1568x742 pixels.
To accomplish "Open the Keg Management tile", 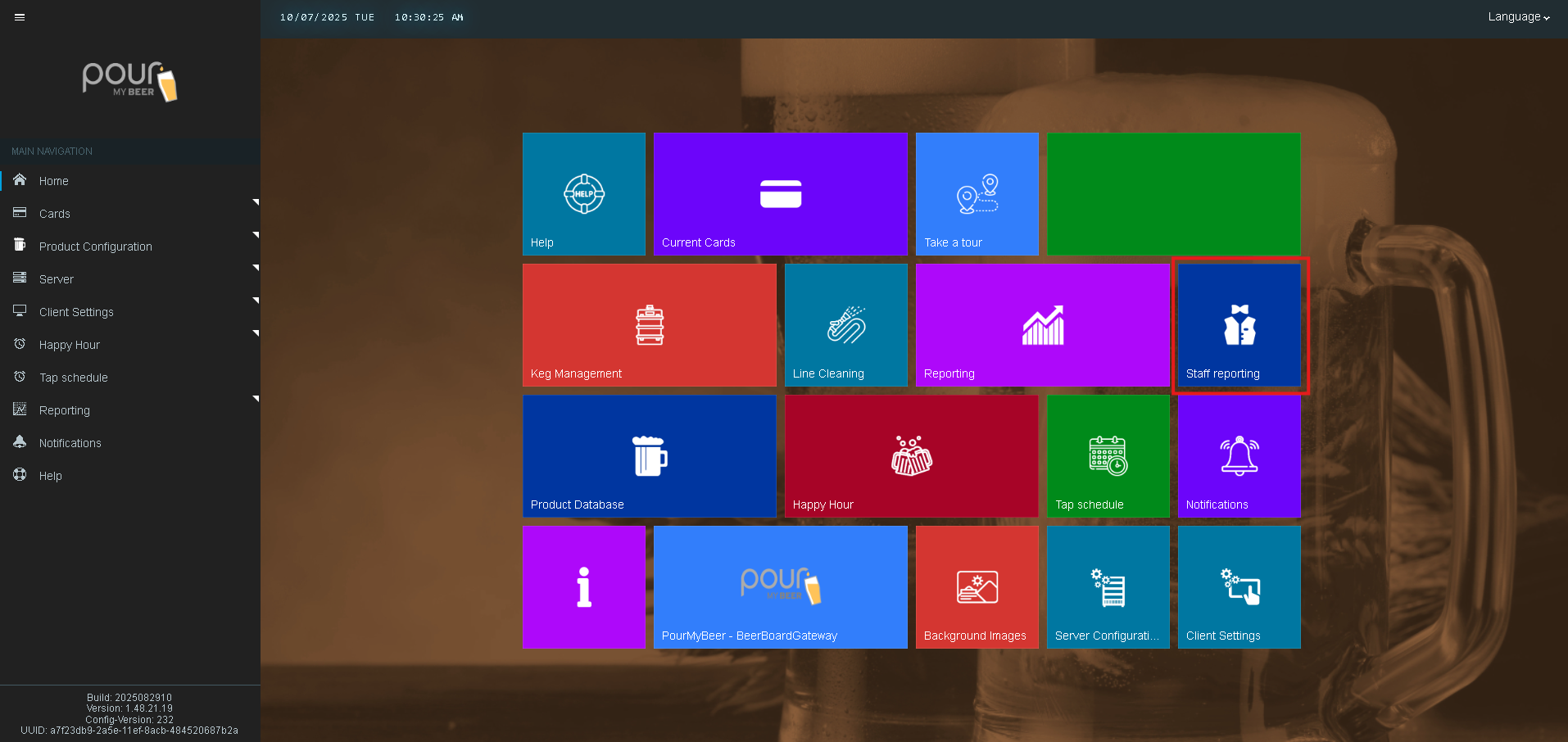I will tap(649, 325).
